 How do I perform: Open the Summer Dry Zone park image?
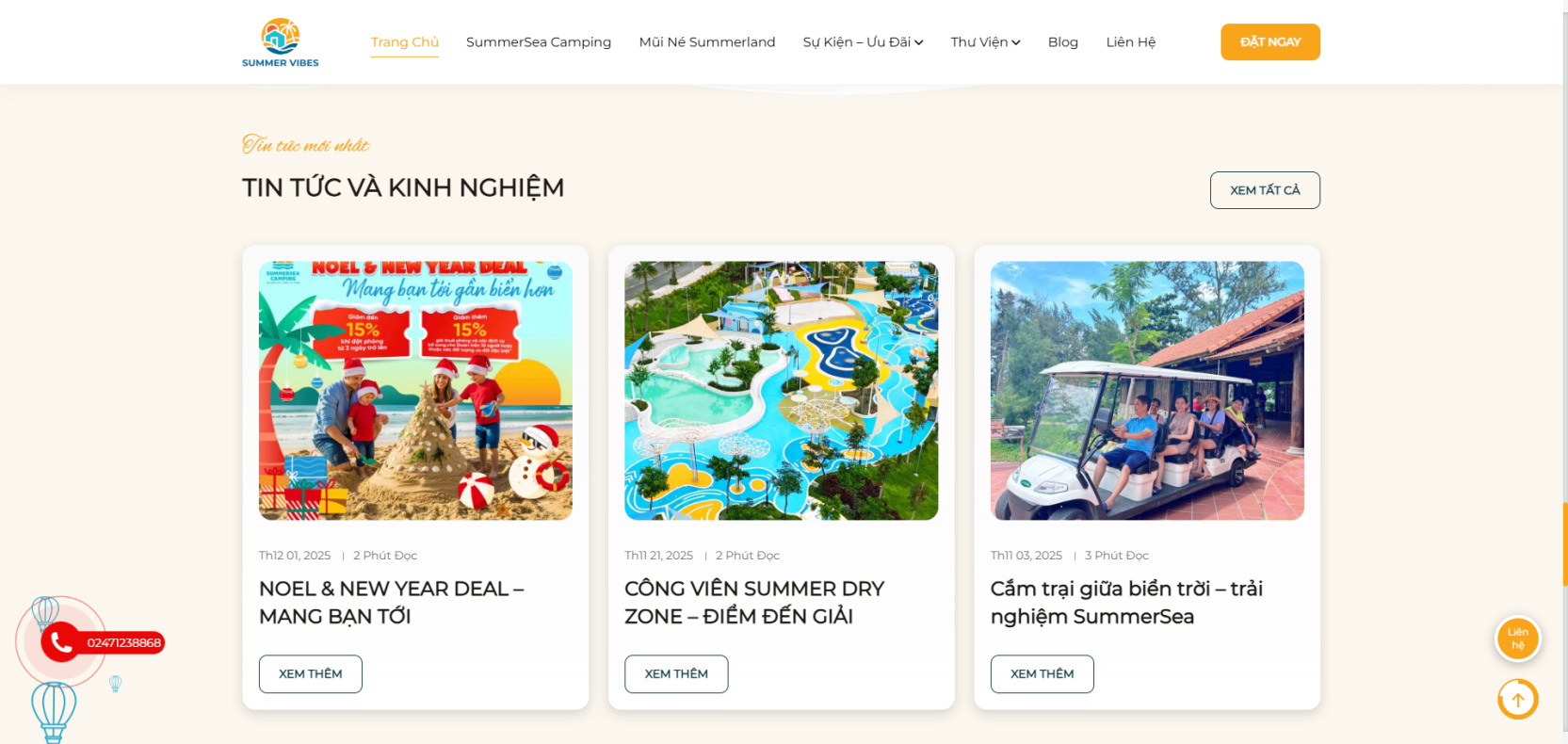pos(781,391)
